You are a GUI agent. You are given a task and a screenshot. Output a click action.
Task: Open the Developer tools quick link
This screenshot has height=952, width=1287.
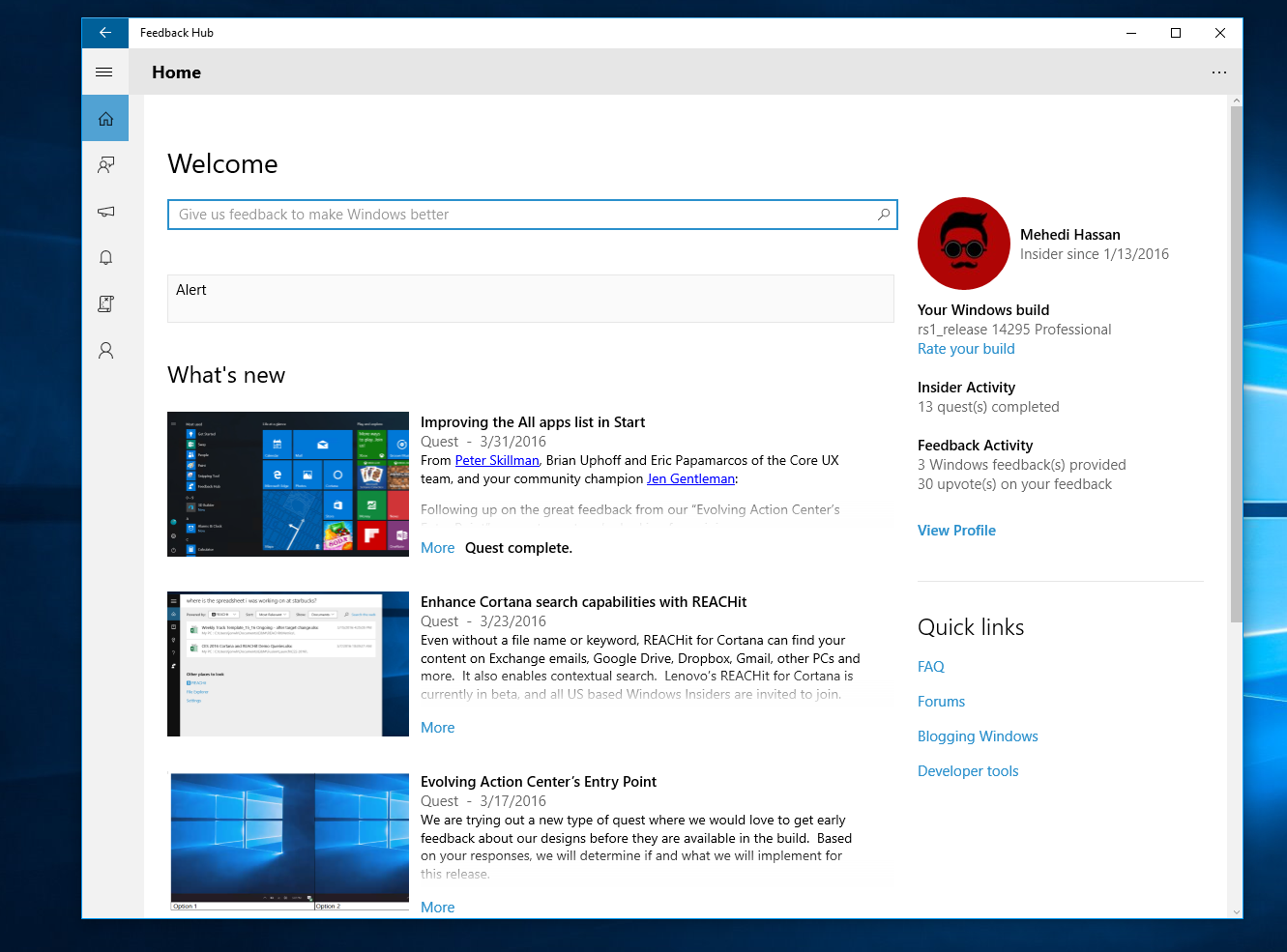tap(968, 771)
